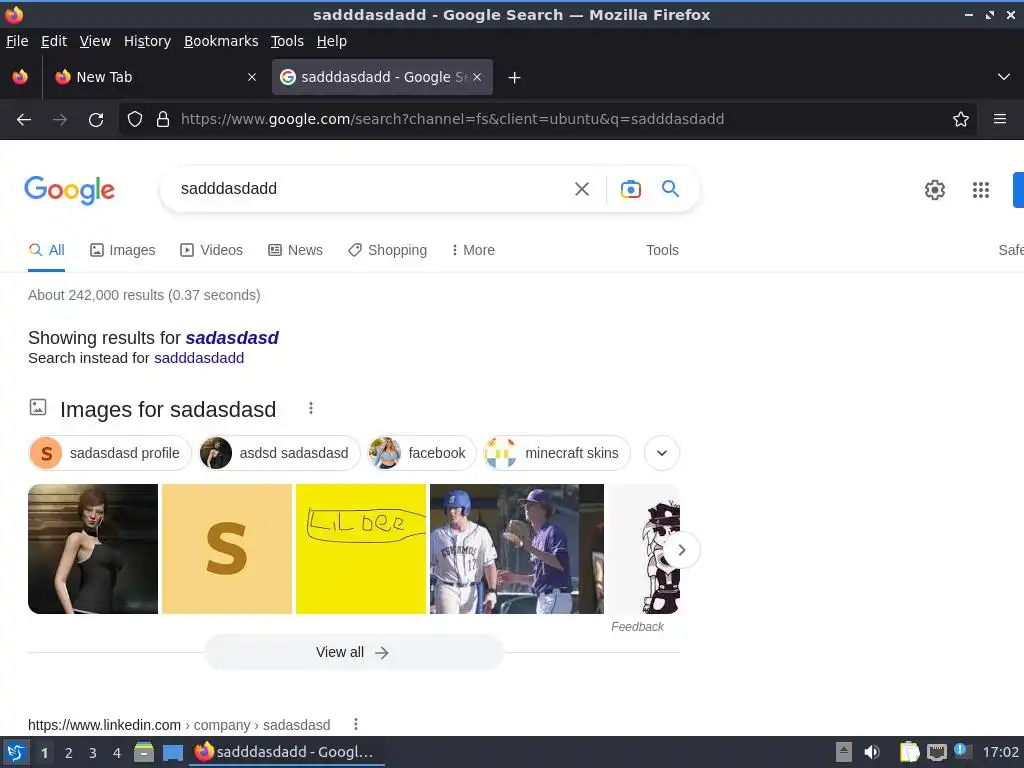
Task: Open the Help menu
Action: pyautogui.click(x=331, y=41)
